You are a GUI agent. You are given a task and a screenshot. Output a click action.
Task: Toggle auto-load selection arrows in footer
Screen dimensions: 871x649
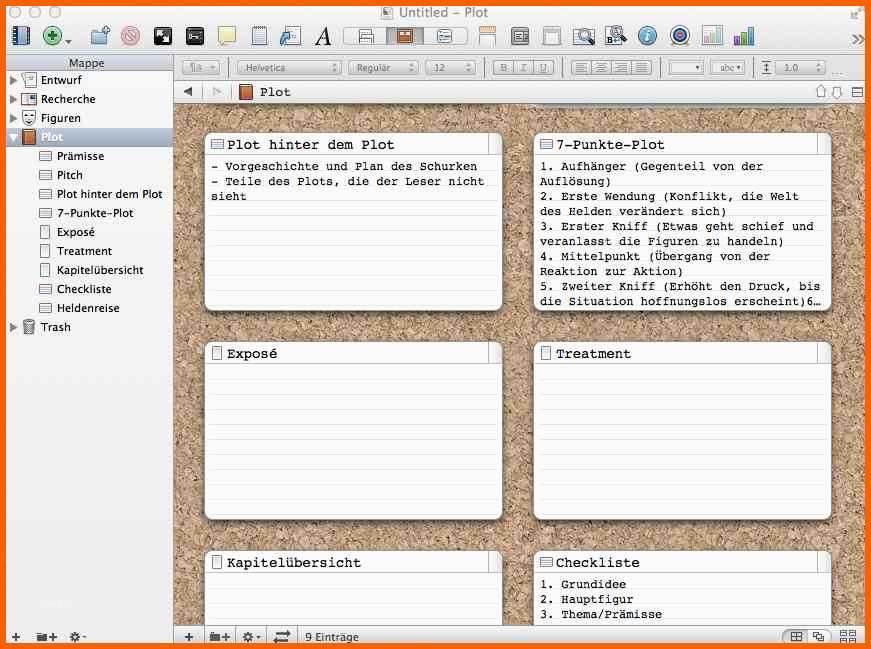[x=282, y=637]
